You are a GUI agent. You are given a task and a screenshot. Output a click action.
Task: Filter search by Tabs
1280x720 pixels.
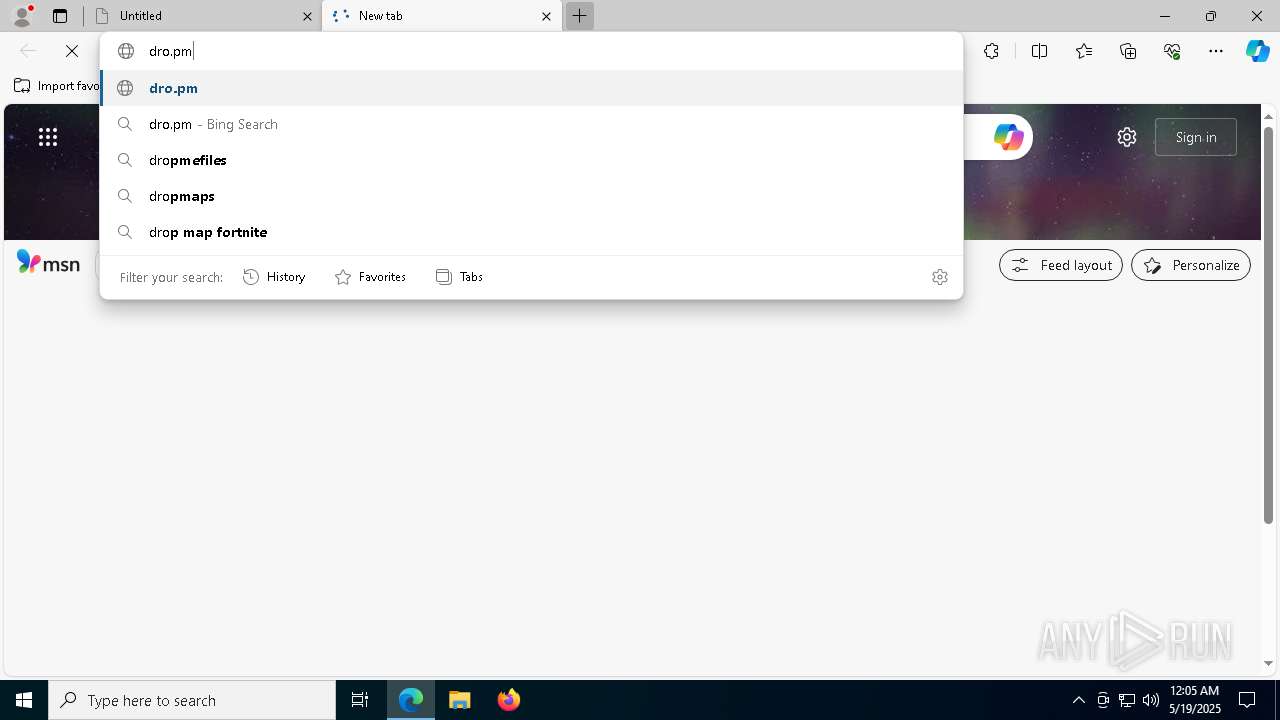pyautogui.click(x=459, y=277)
